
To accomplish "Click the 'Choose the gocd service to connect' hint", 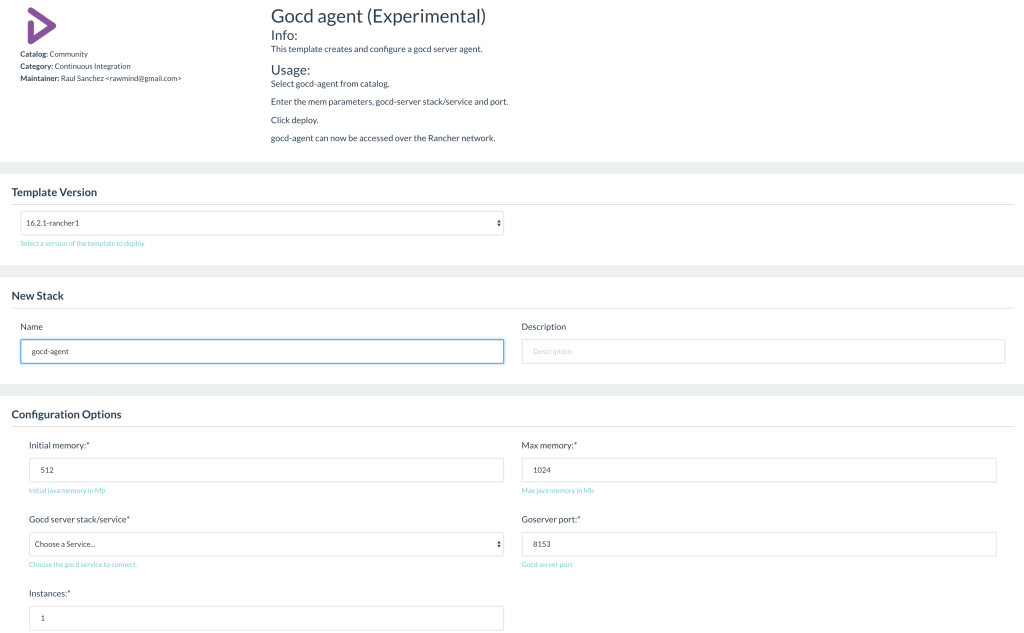I will click(x=83, y=565).
